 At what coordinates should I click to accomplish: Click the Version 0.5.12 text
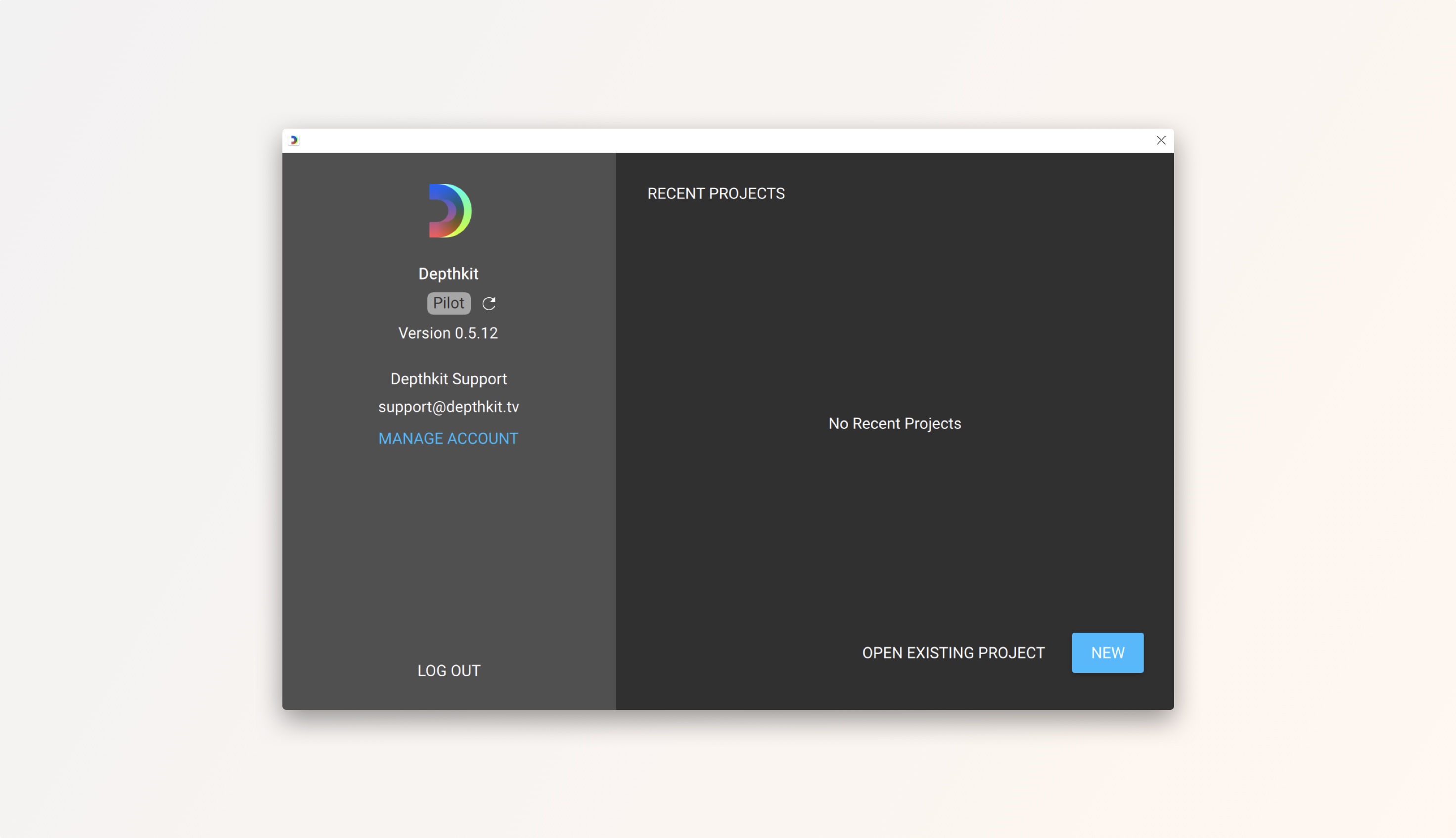click(x=449, y=332)
